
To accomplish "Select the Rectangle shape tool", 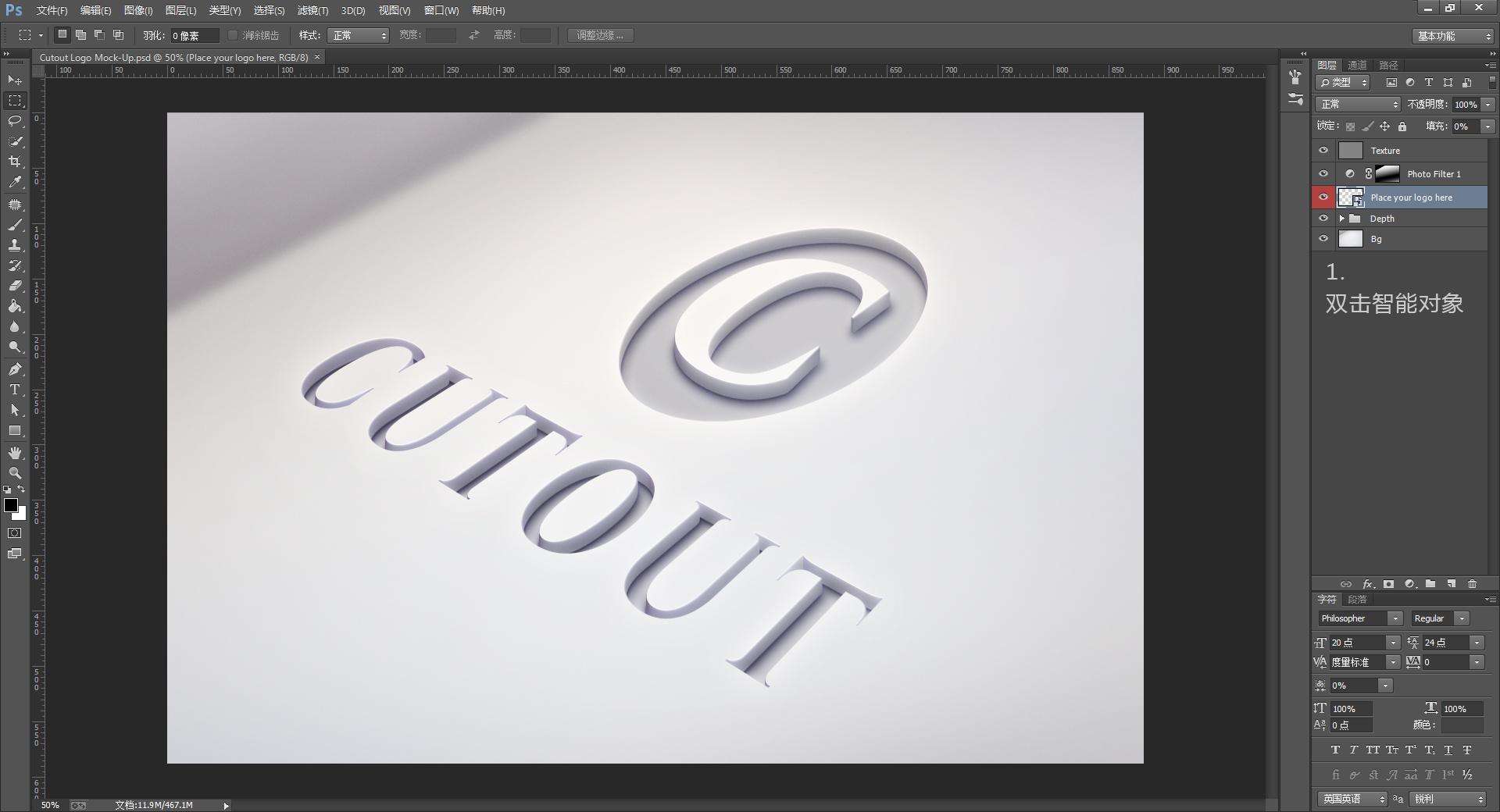I will (x=15, y=430).
